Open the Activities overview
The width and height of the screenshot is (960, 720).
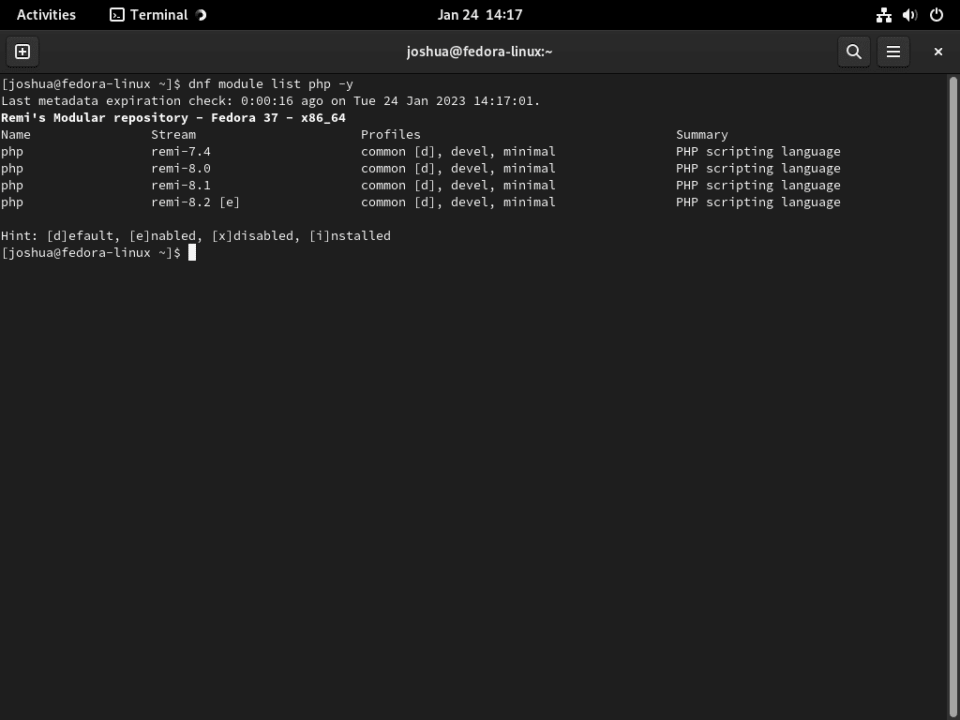click(x=46, y=14)
